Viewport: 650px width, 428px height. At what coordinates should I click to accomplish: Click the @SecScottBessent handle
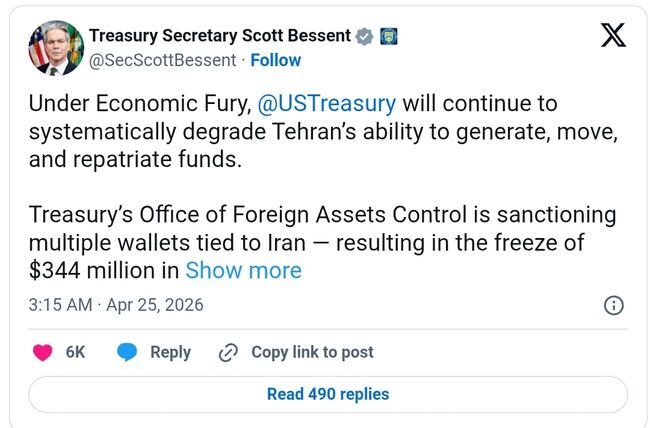point(163,60)
